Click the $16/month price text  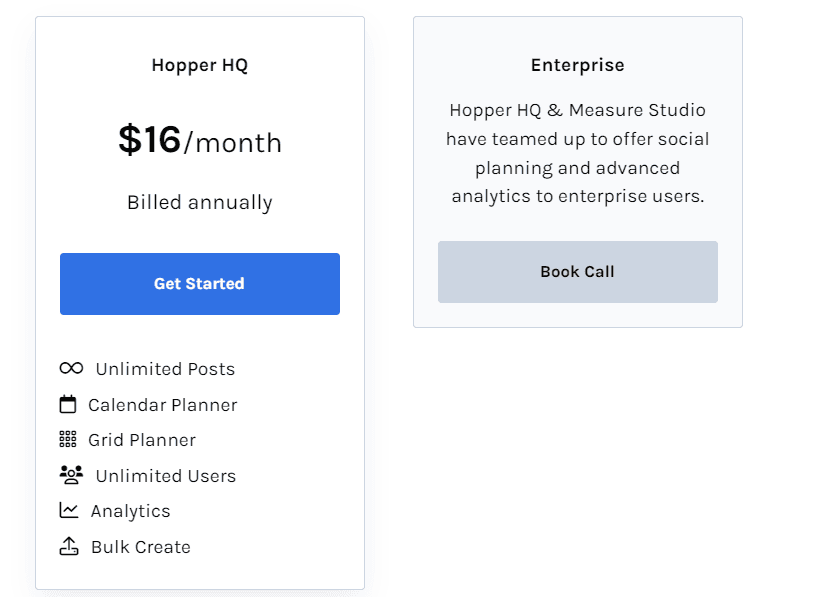[x=199, y=142]
